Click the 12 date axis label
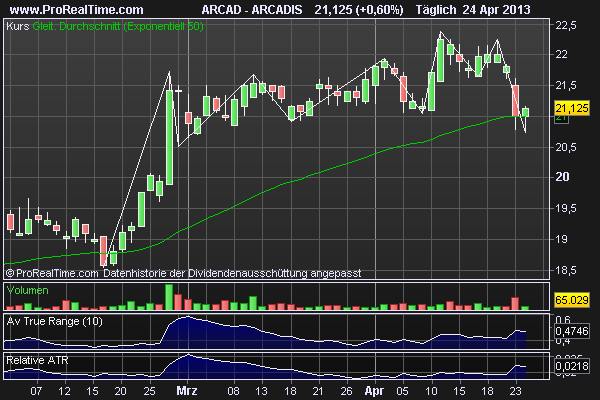The height and width of the screenshot is (400, 600). coord(65,391)
